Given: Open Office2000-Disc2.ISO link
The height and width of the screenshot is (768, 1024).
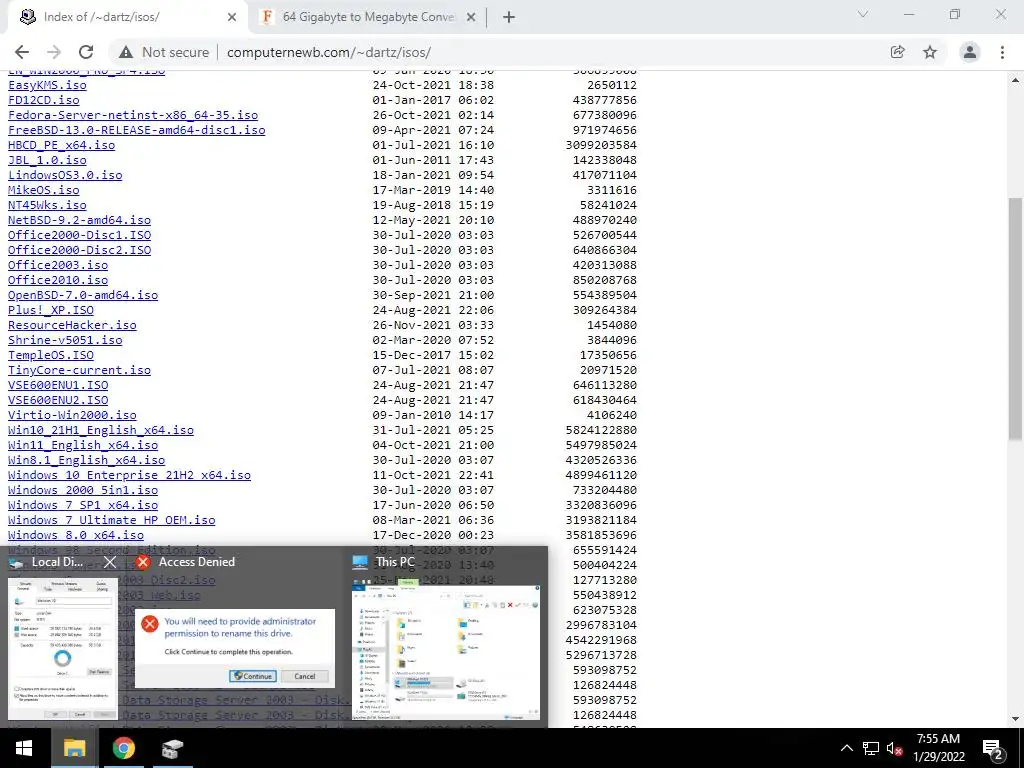Looking at the screenshot, I should (x=79, y=250).
